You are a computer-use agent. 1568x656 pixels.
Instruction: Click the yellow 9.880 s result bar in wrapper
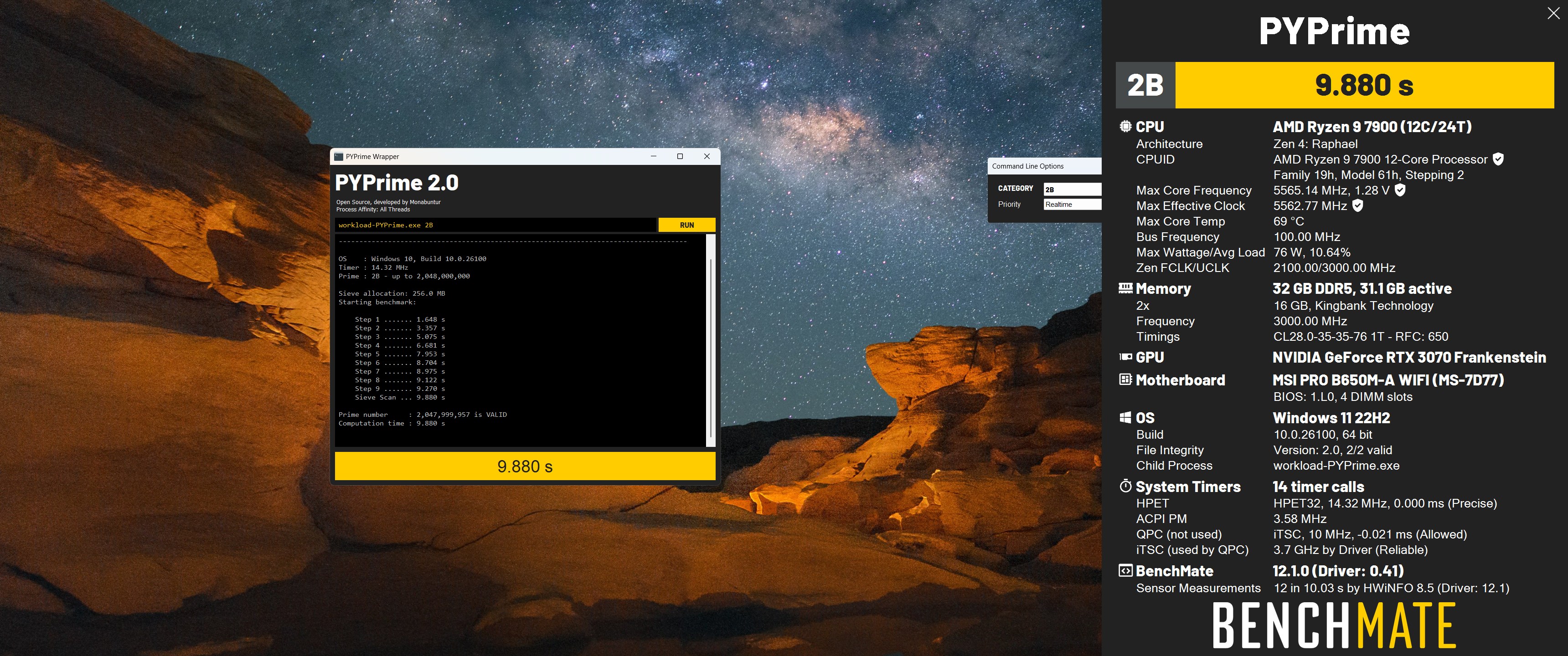coord(525,466)
